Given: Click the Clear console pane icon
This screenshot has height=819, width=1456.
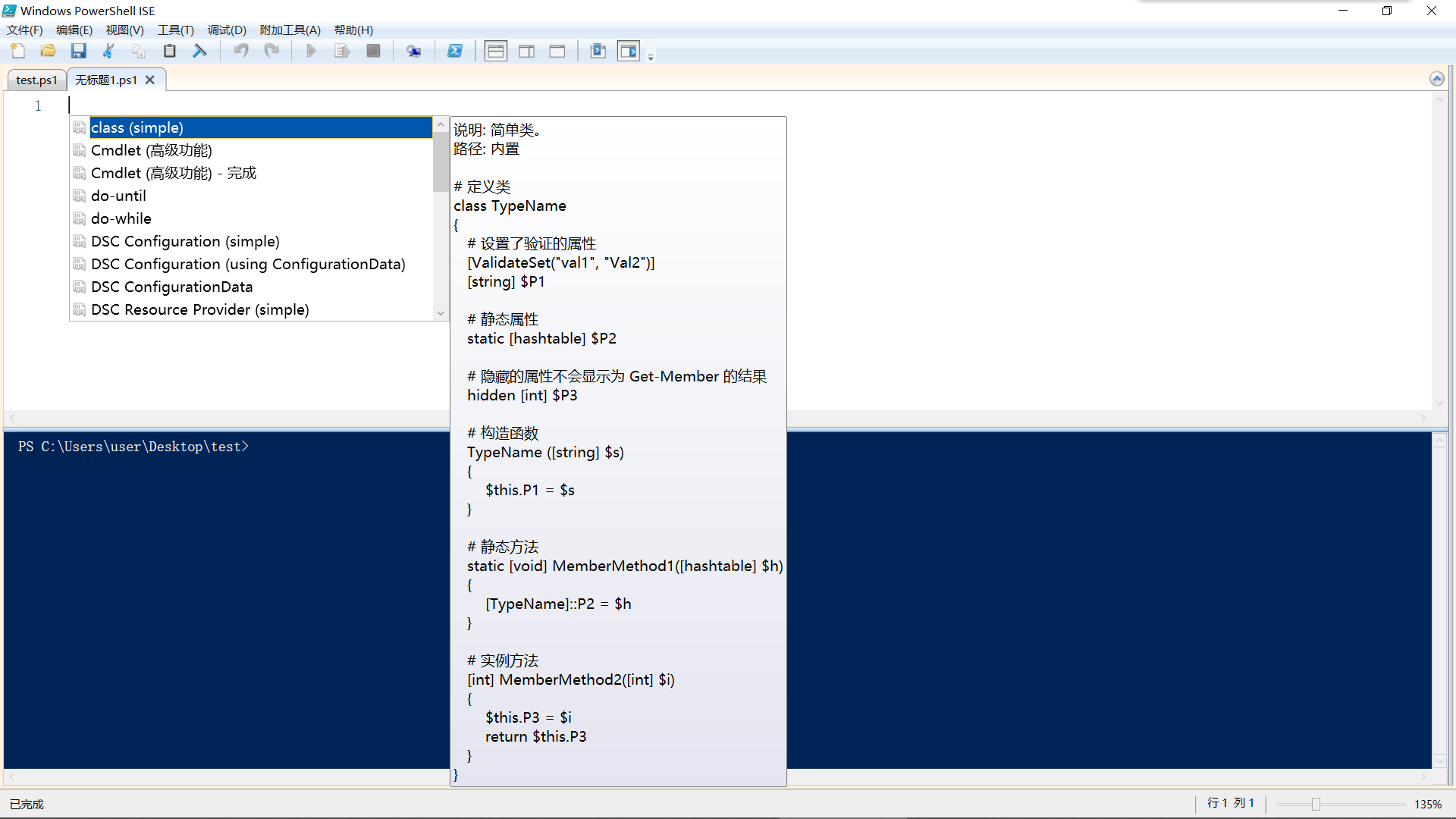Looking at the screenshot, I should click(200, 51).
